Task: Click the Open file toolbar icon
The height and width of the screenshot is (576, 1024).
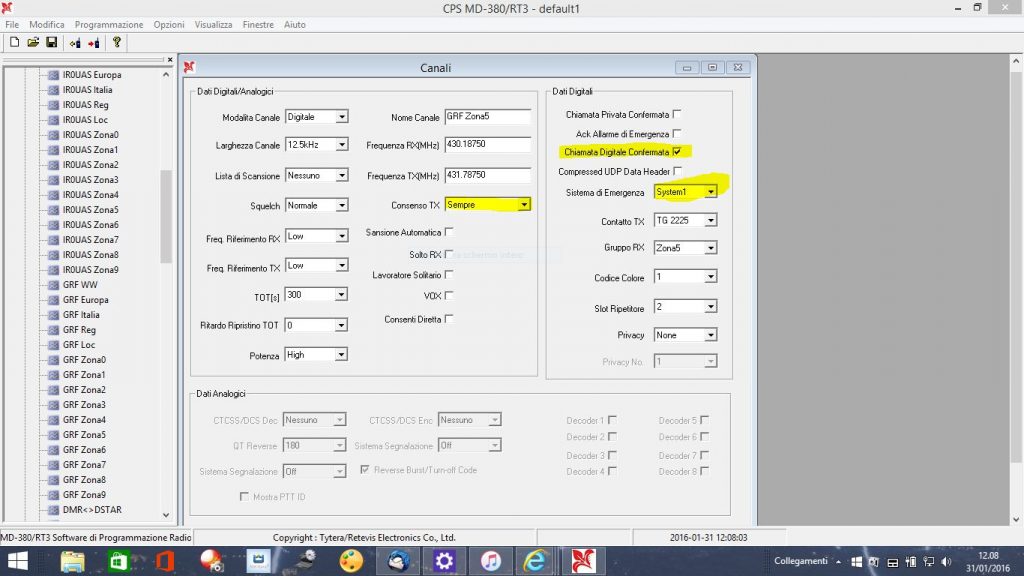Action: click(33, 42)
